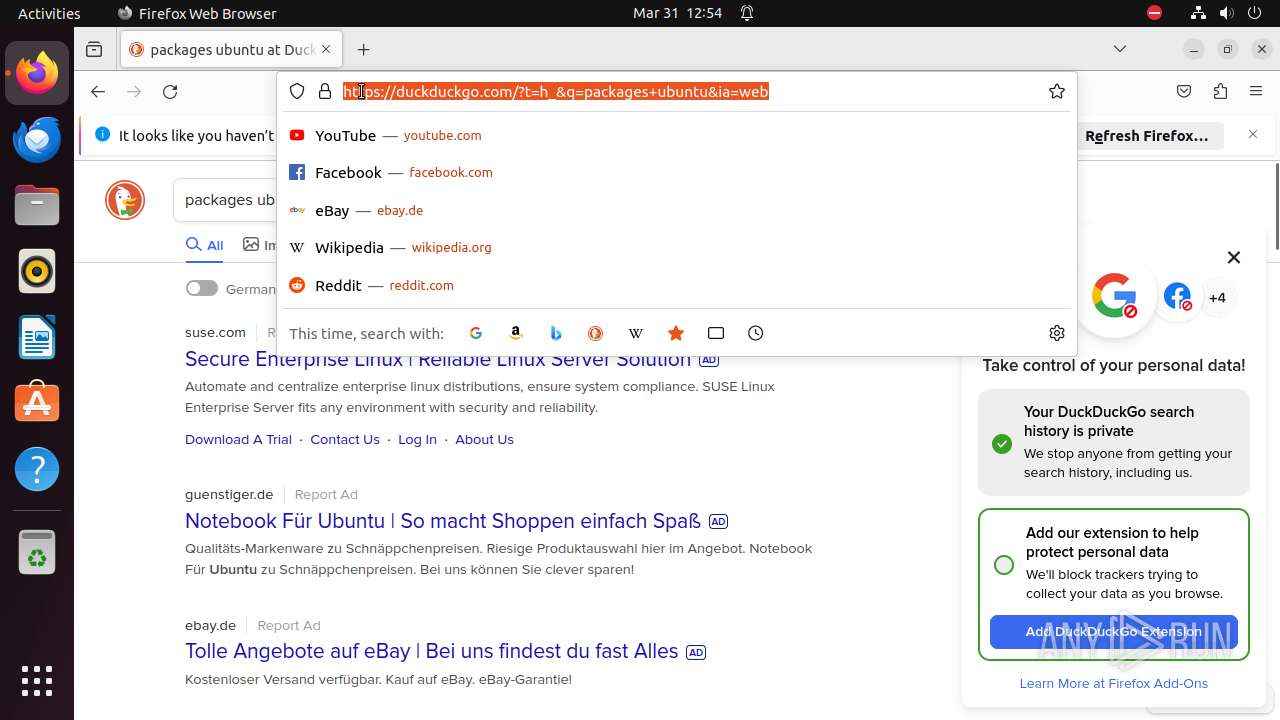Open Learn More at Firefox Add-Ons
This screenshot has width=1280, height=720.
1114,683
